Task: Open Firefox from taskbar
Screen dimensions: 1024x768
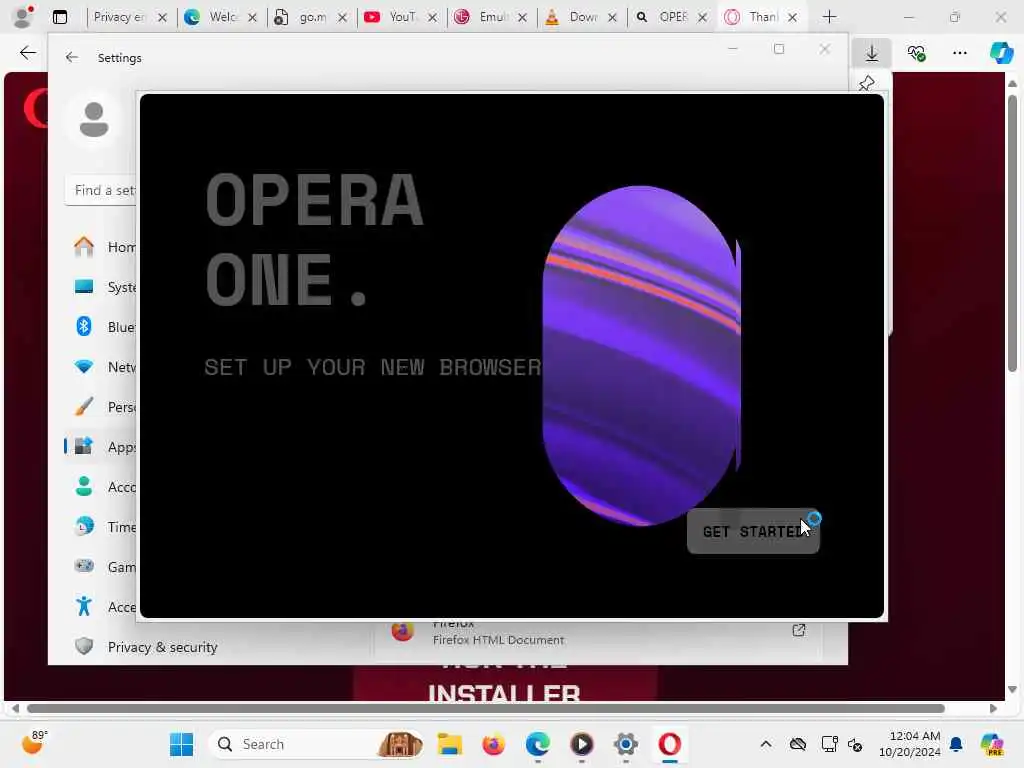Action: (493, 744)
